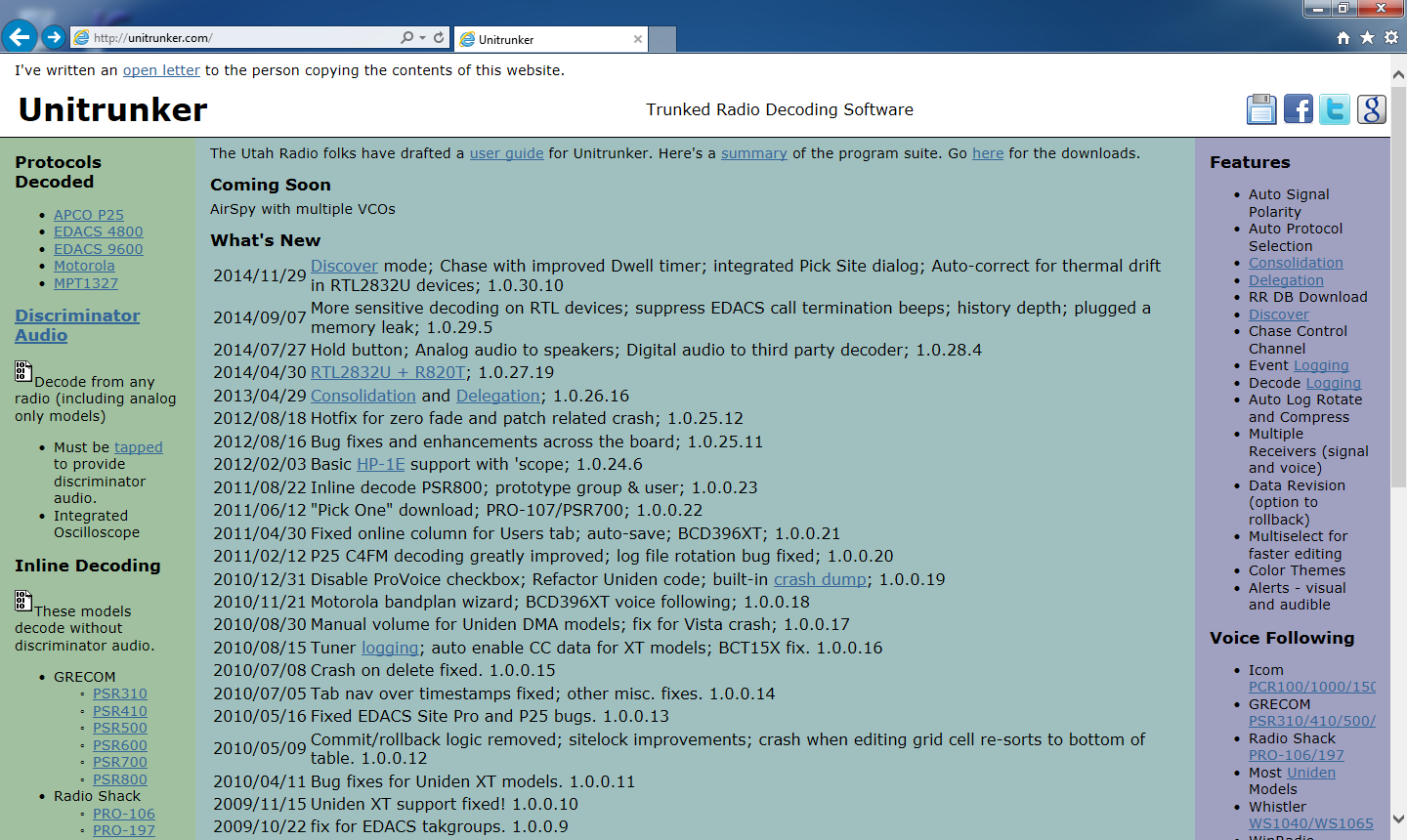The width and height of the screenshot is (1407, 840).
Task: Open Delegation link in Features list
Action: [1286, 280]
